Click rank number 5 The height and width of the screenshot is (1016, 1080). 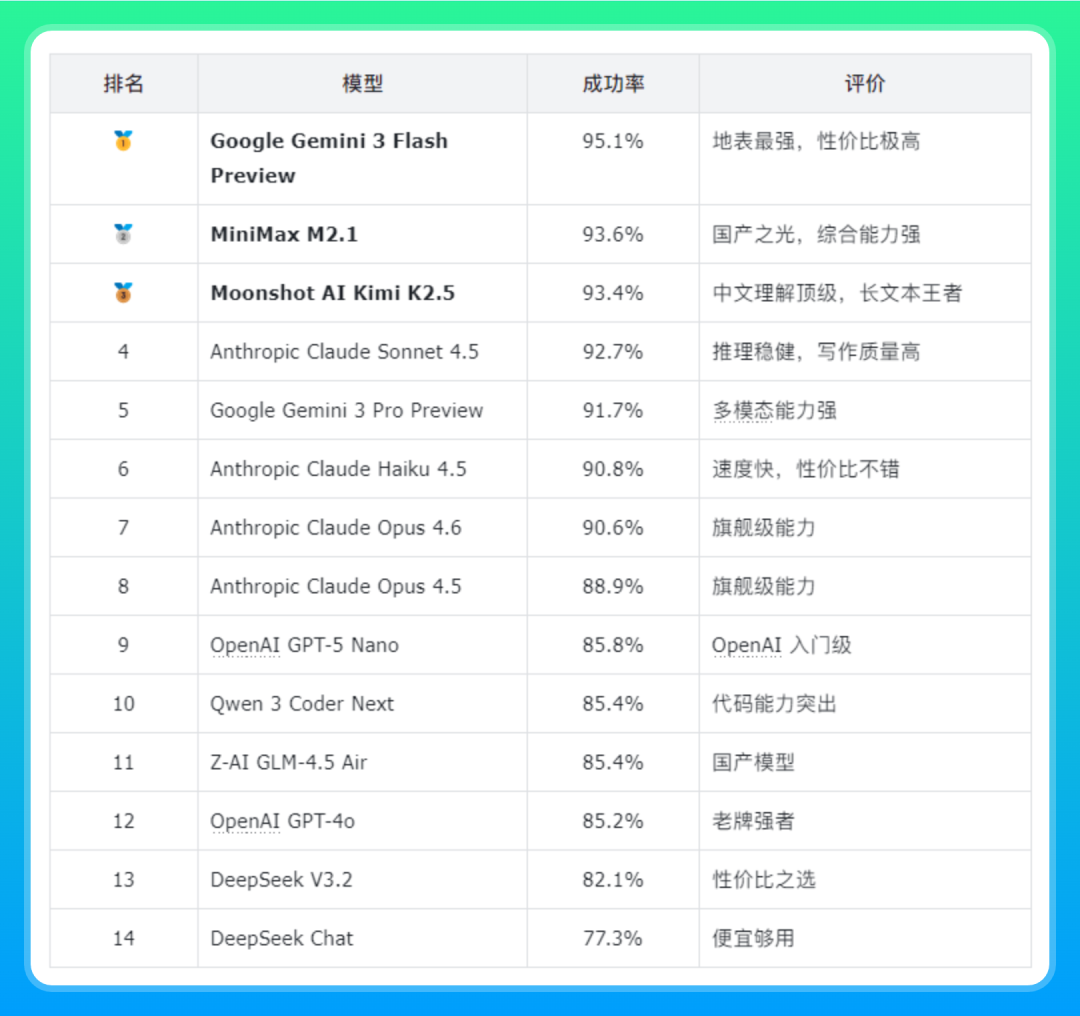click(123, 411)
